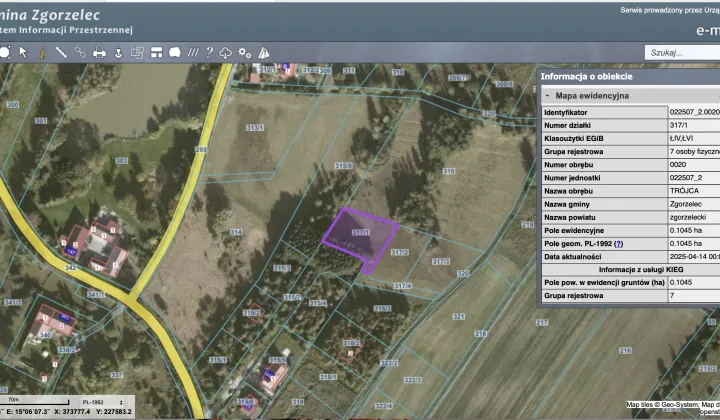Choose the distance measure tool
This screenshot has height=420, width=720.
(x=61, y=52)
